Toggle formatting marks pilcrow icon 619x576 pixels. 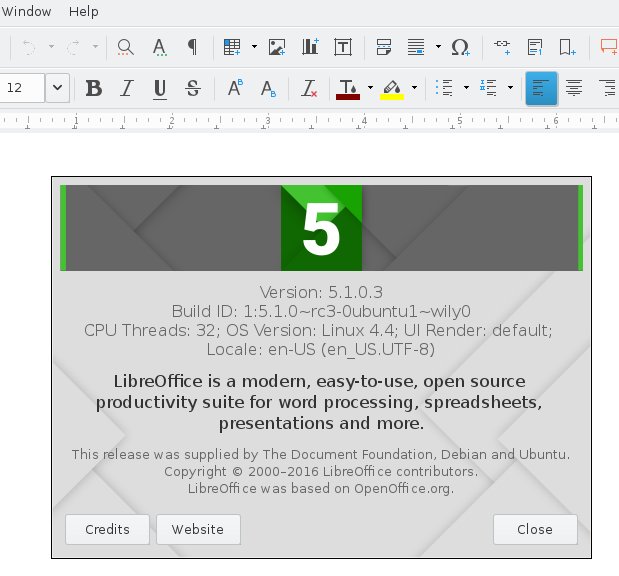coord(192,47)
